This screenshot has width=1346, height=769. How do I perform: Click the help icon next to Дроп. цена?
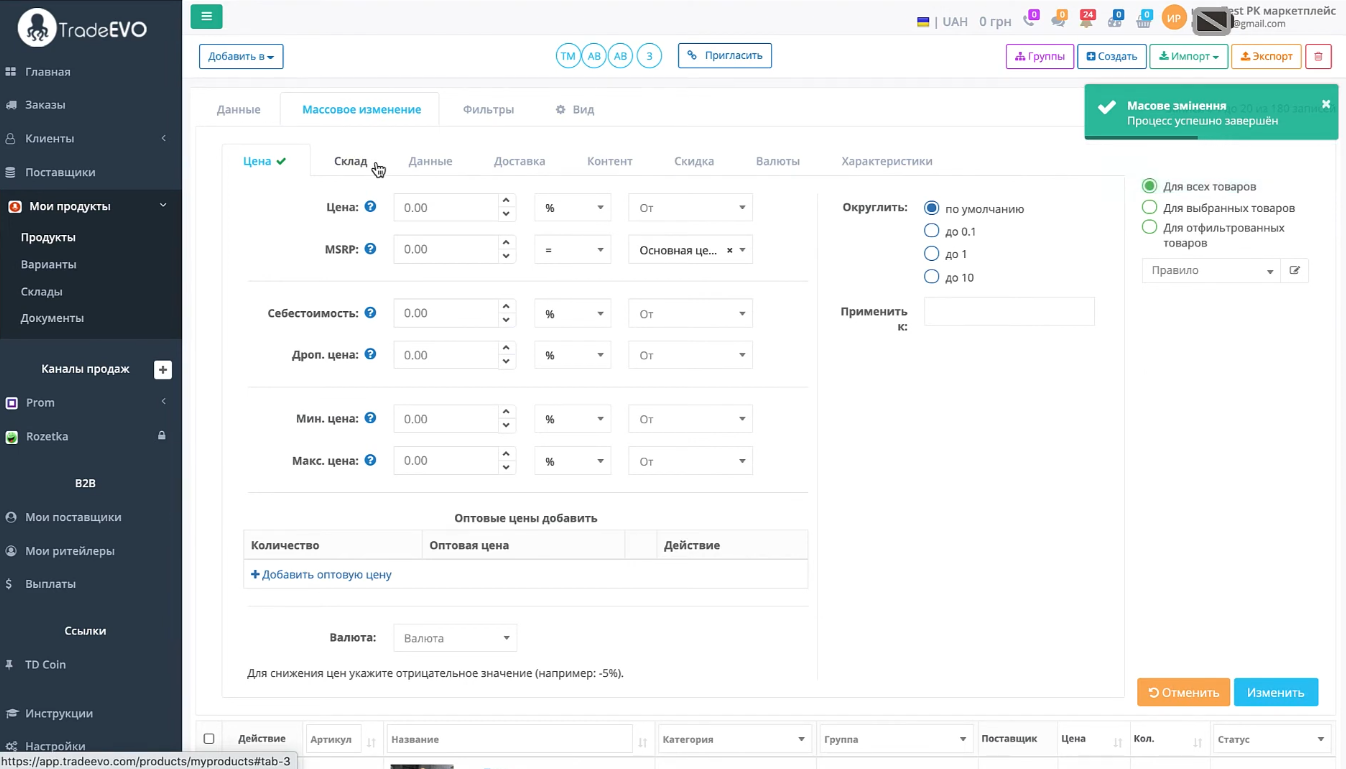pyautogui.click(x=370, y=355)
